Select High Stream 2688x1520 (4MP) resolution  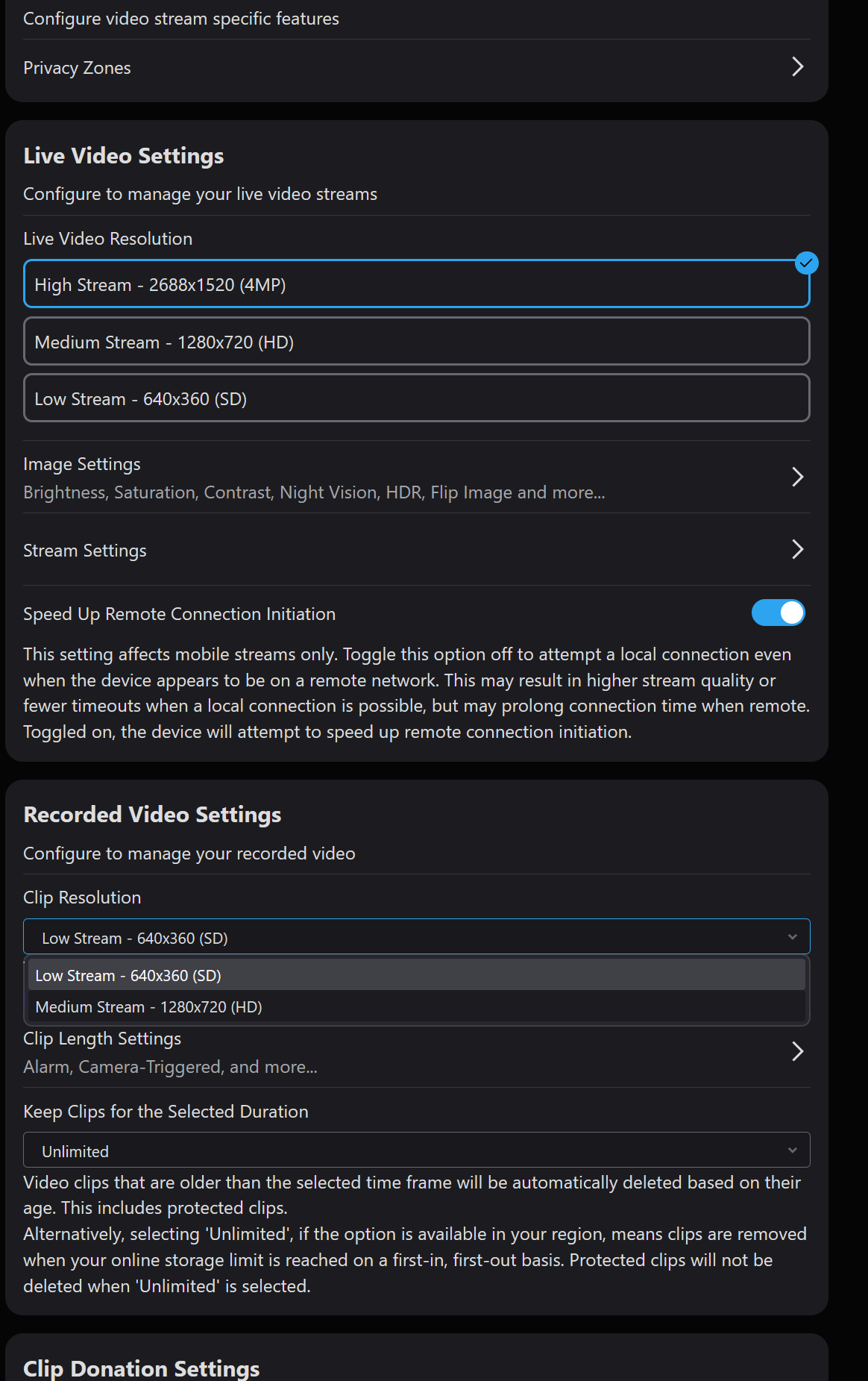416,285
